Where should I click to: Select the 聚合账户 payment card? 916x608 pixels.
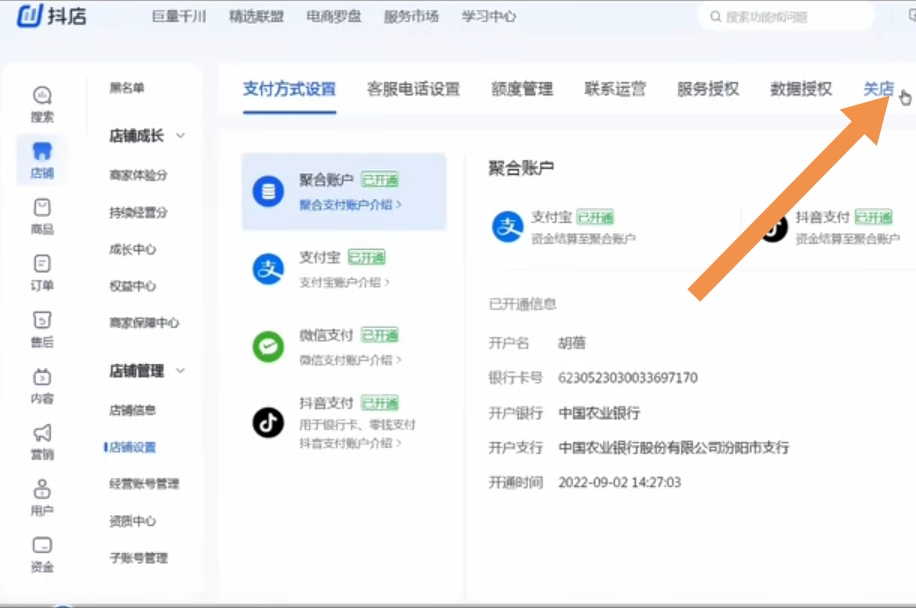344,192
